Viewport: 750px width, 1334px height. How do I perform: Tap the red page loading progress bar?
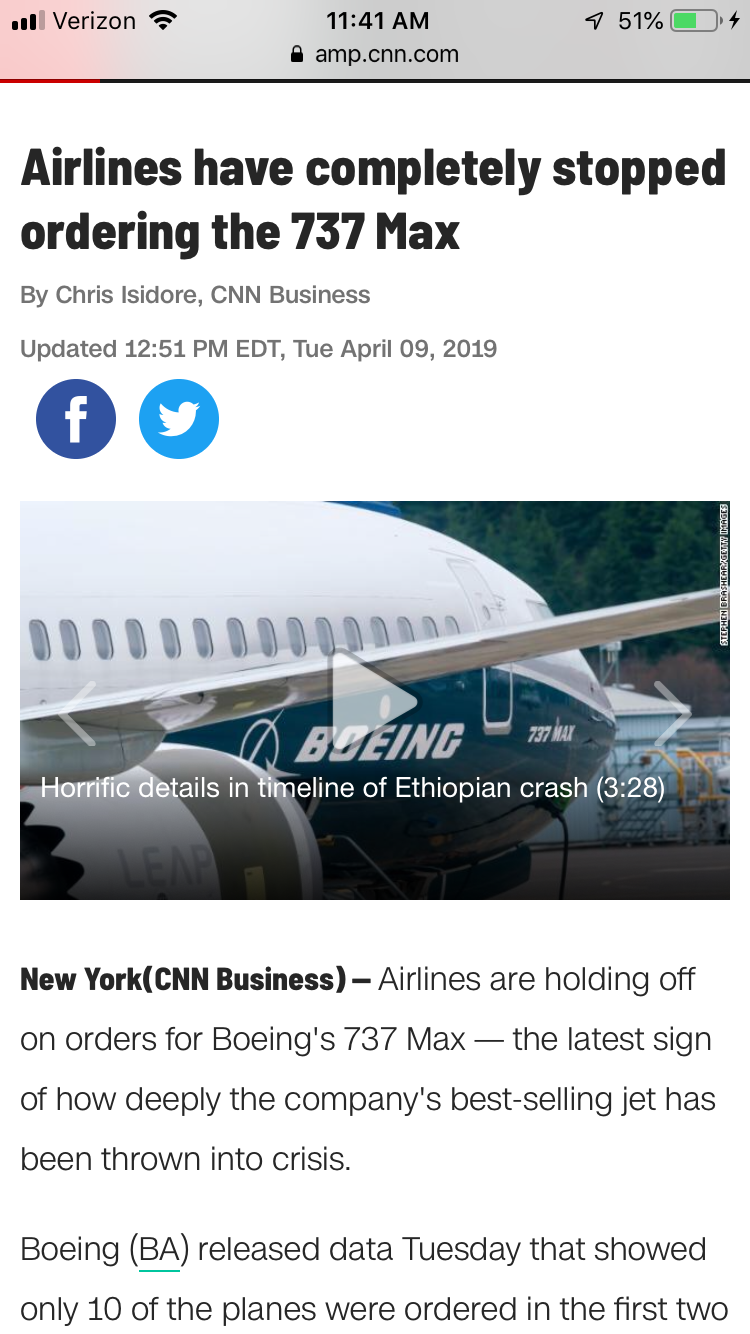click(x=50, y=80)
